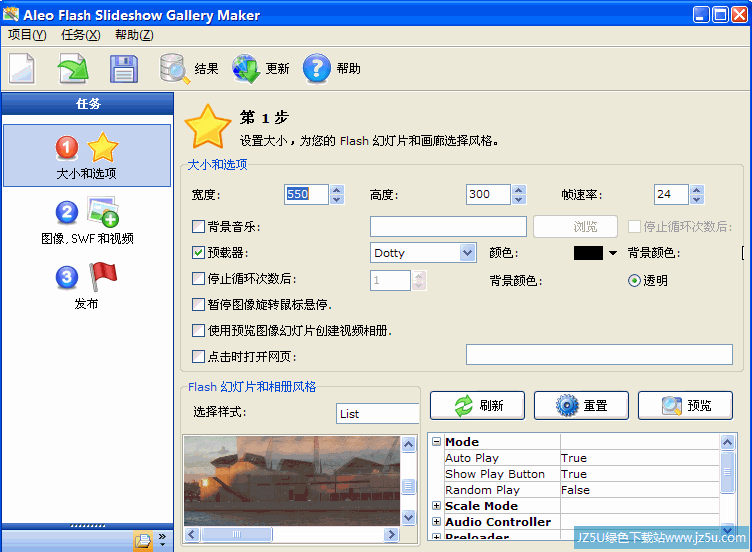Enable 停止循环次数后 checkbox beside loop count field
This screenshot has height=552, width=752.
click(x=198, y=279)
